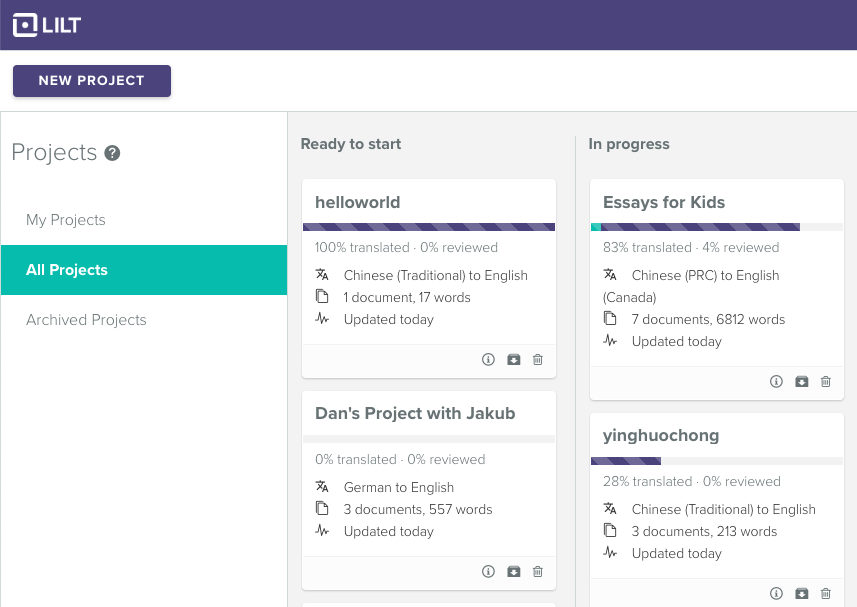Open the Projects help icon
This screenshot has height=607, width=857.
[x=113, y=153]
